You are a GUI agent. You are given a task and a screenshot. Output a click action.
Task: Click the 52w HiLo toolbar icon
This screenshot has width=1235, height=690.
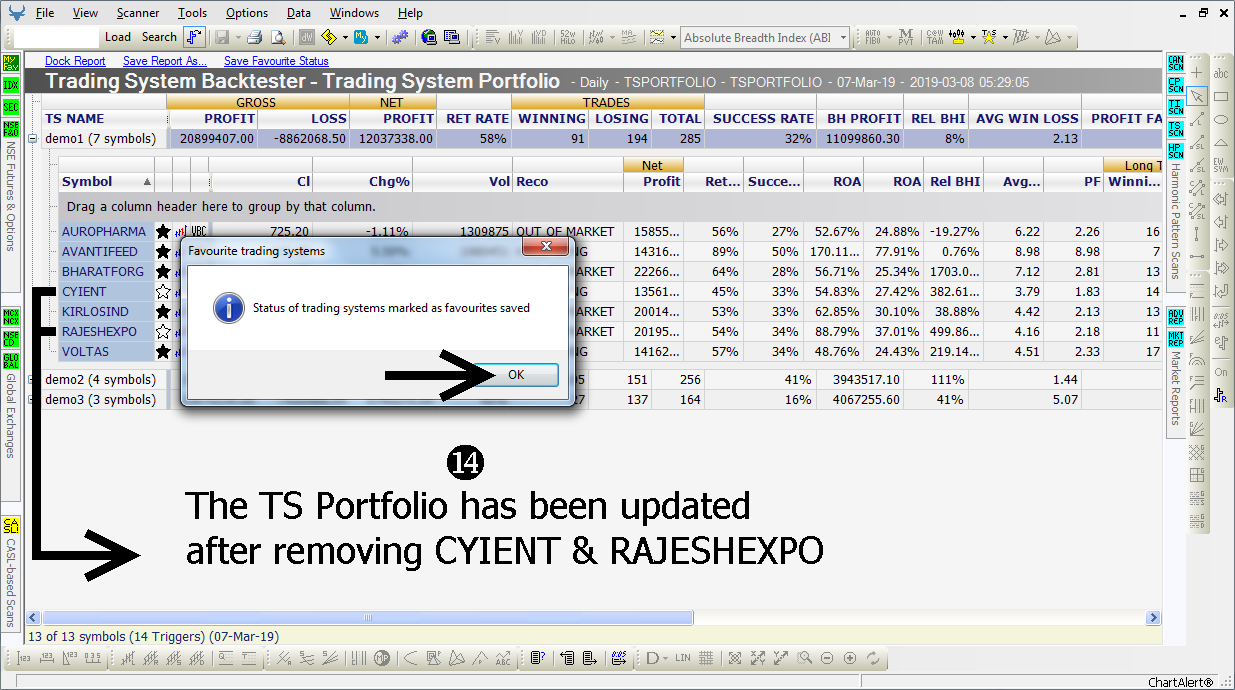566,37
